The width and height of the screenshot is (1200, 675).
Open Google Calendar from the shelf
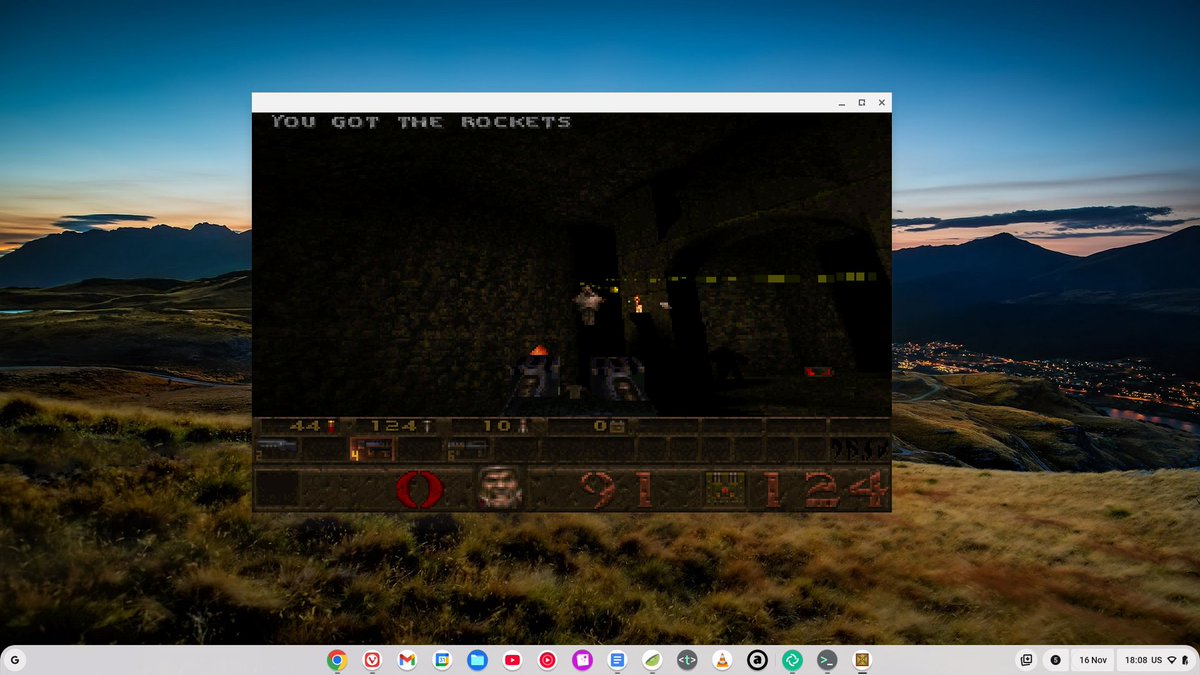click(x=443, y=659)
